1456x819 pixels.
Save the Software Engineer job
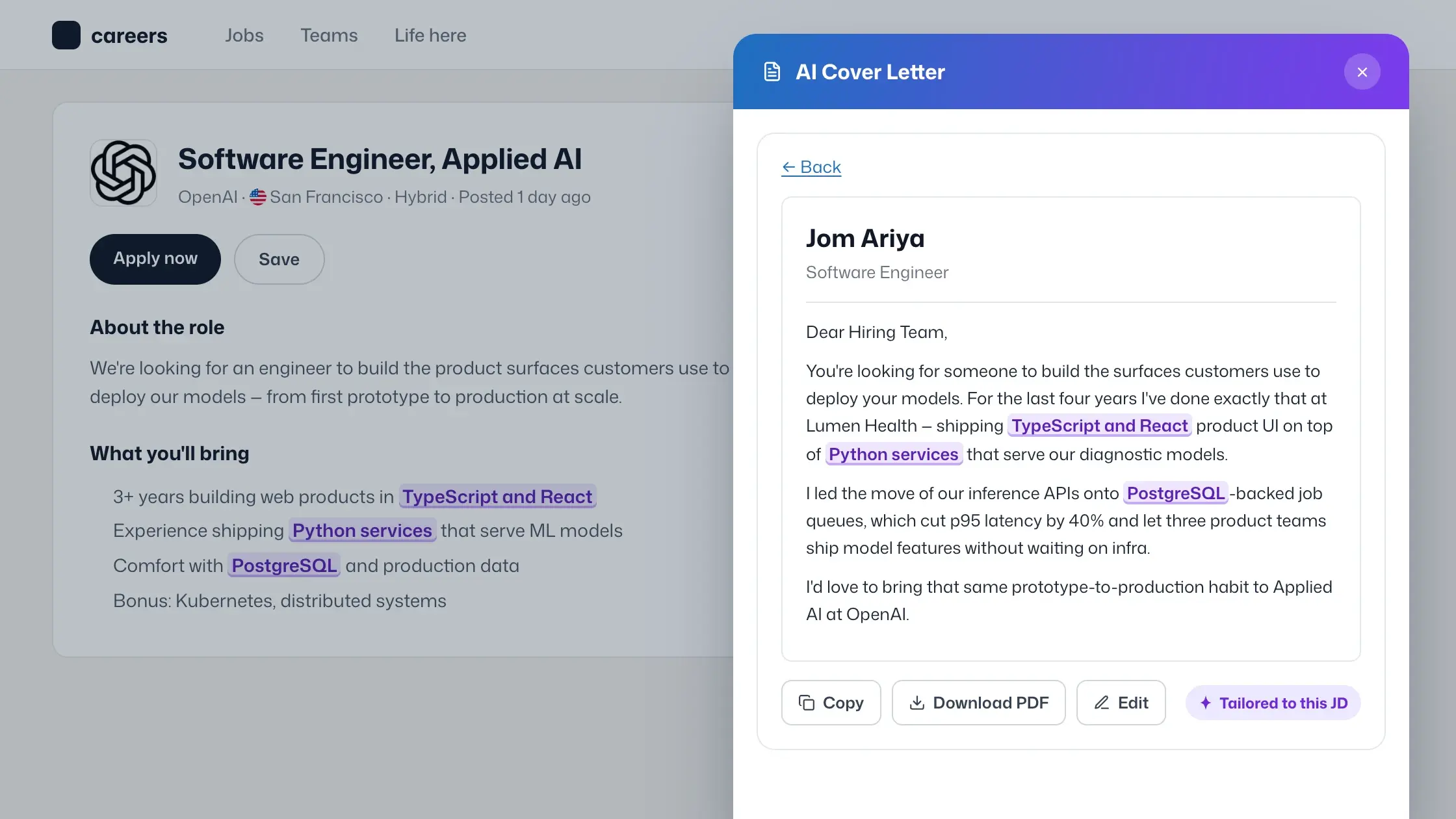click(x=279, y=259)
